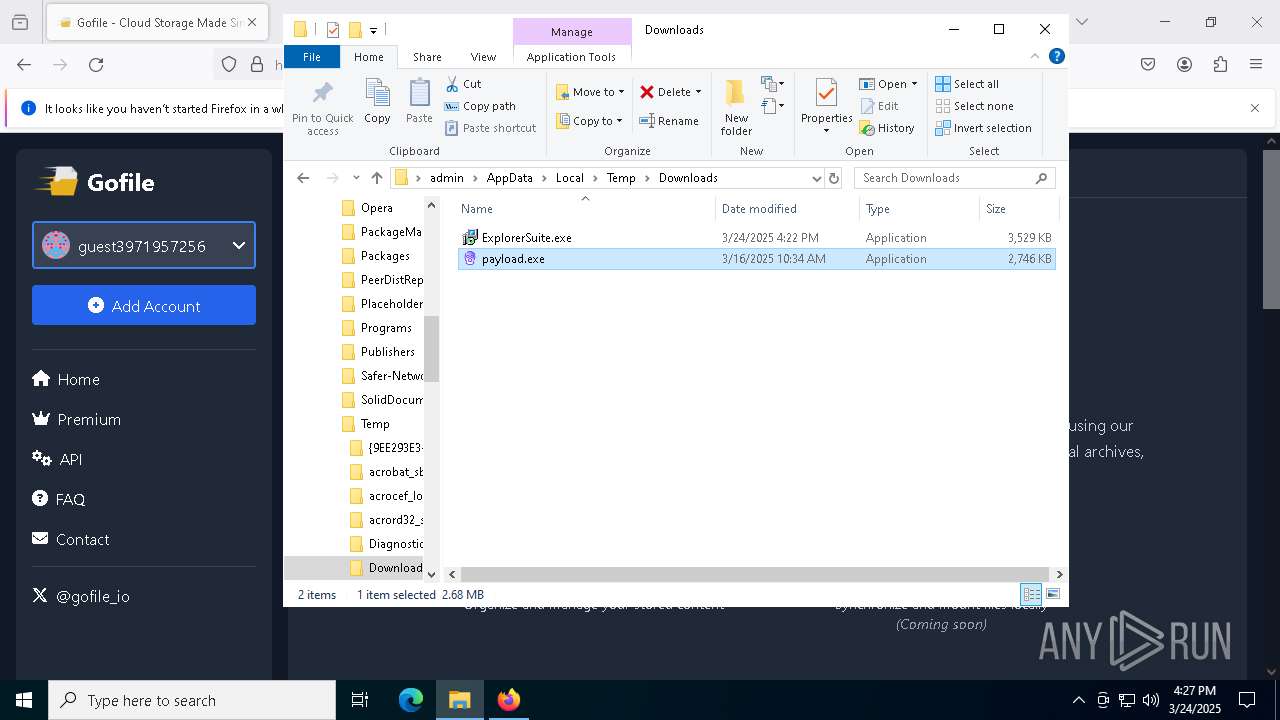Click Pin to Quick access icon
1280x720 pixels.
[322, 108]
